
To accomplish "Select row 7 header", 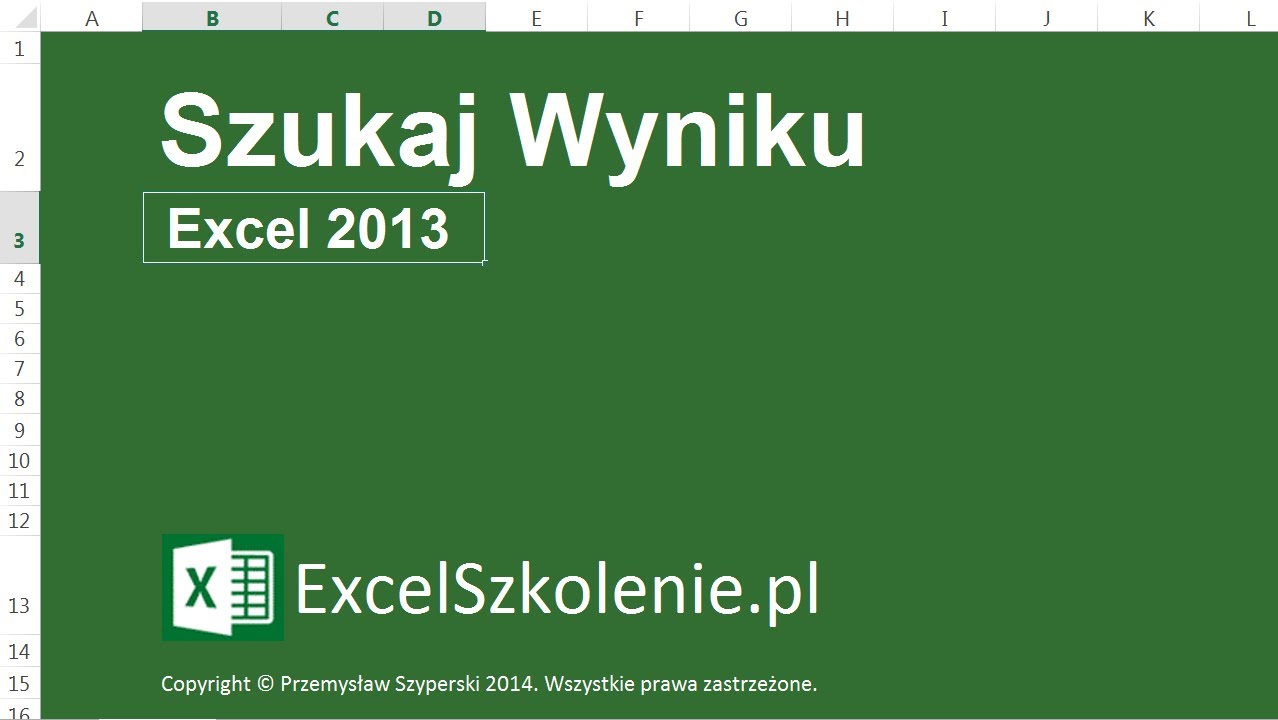I will tap(20, 369).
